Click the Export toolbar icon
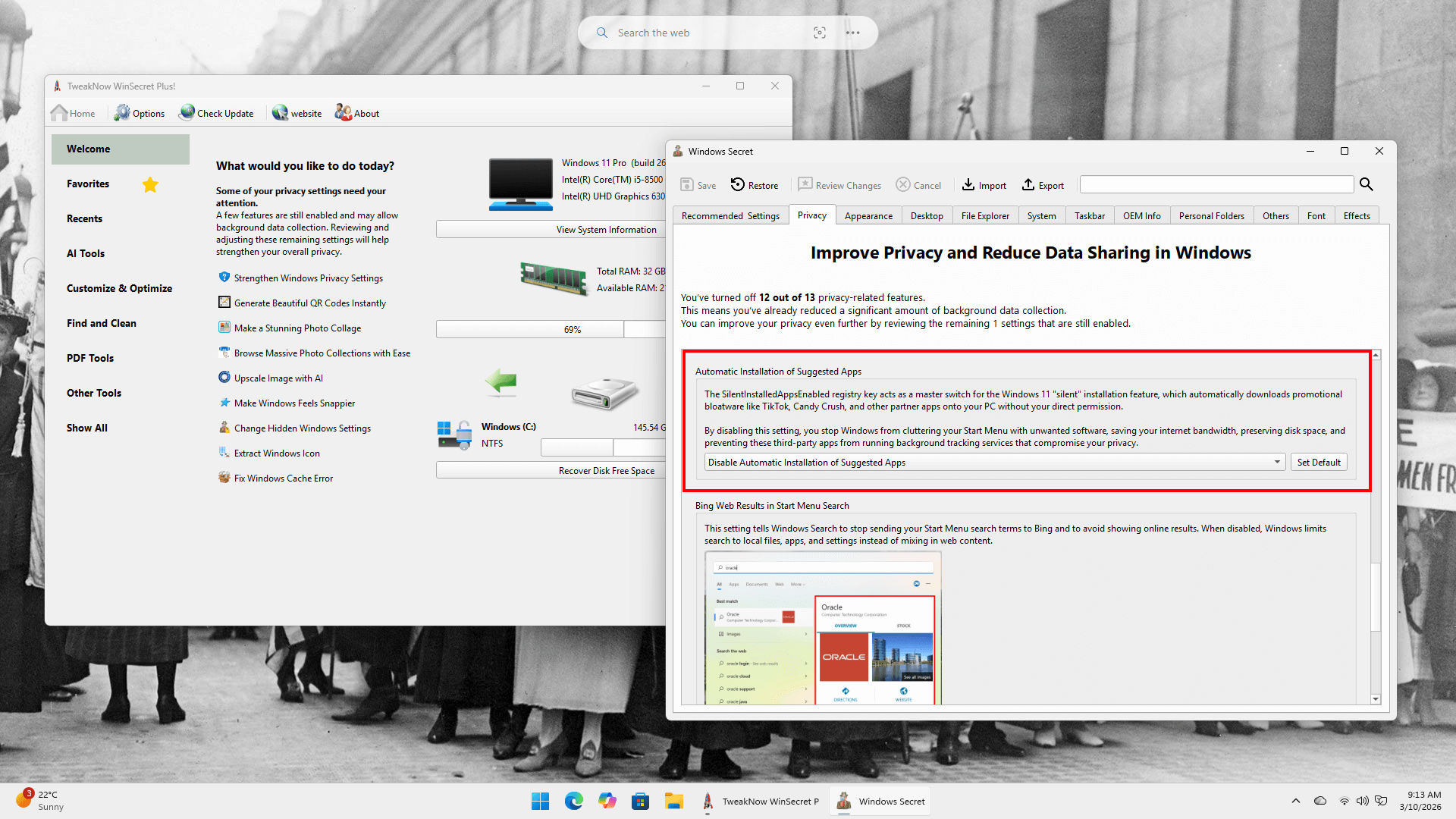 tap(1028, 184)
